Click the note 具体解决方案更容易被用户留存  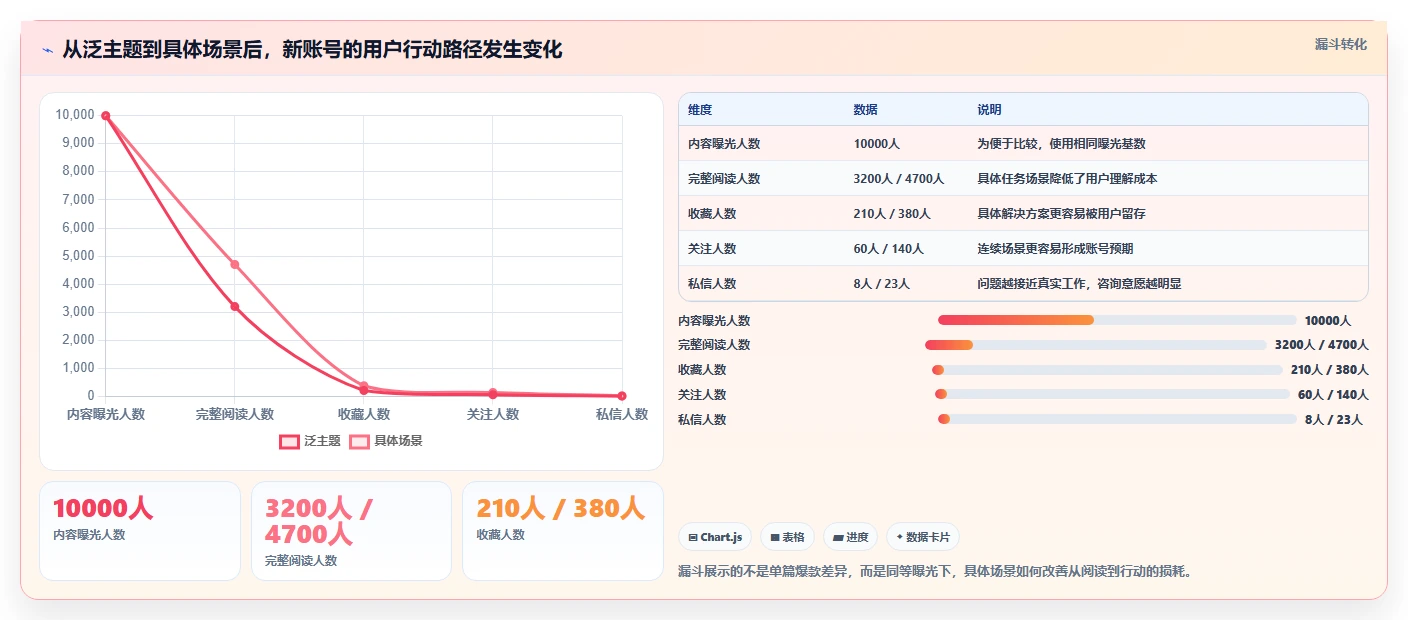click(x=1061, y=214)
